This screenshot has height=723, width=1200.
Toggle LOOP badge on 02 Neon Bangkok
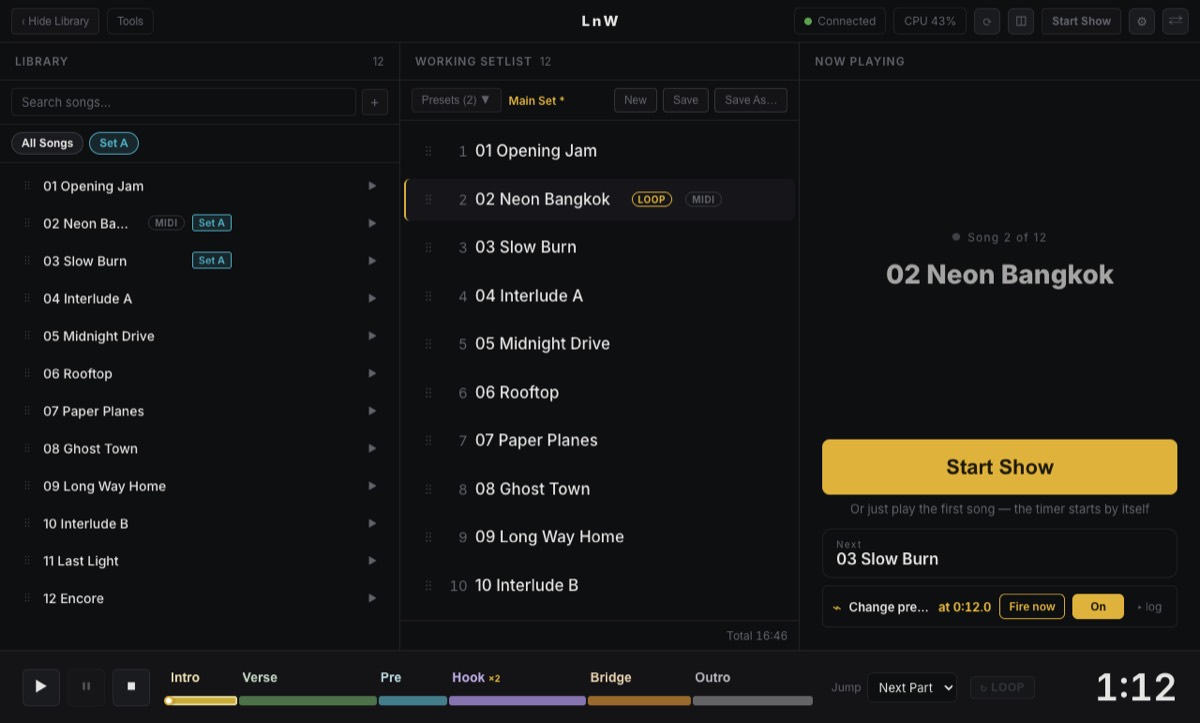tap(652, 199)
